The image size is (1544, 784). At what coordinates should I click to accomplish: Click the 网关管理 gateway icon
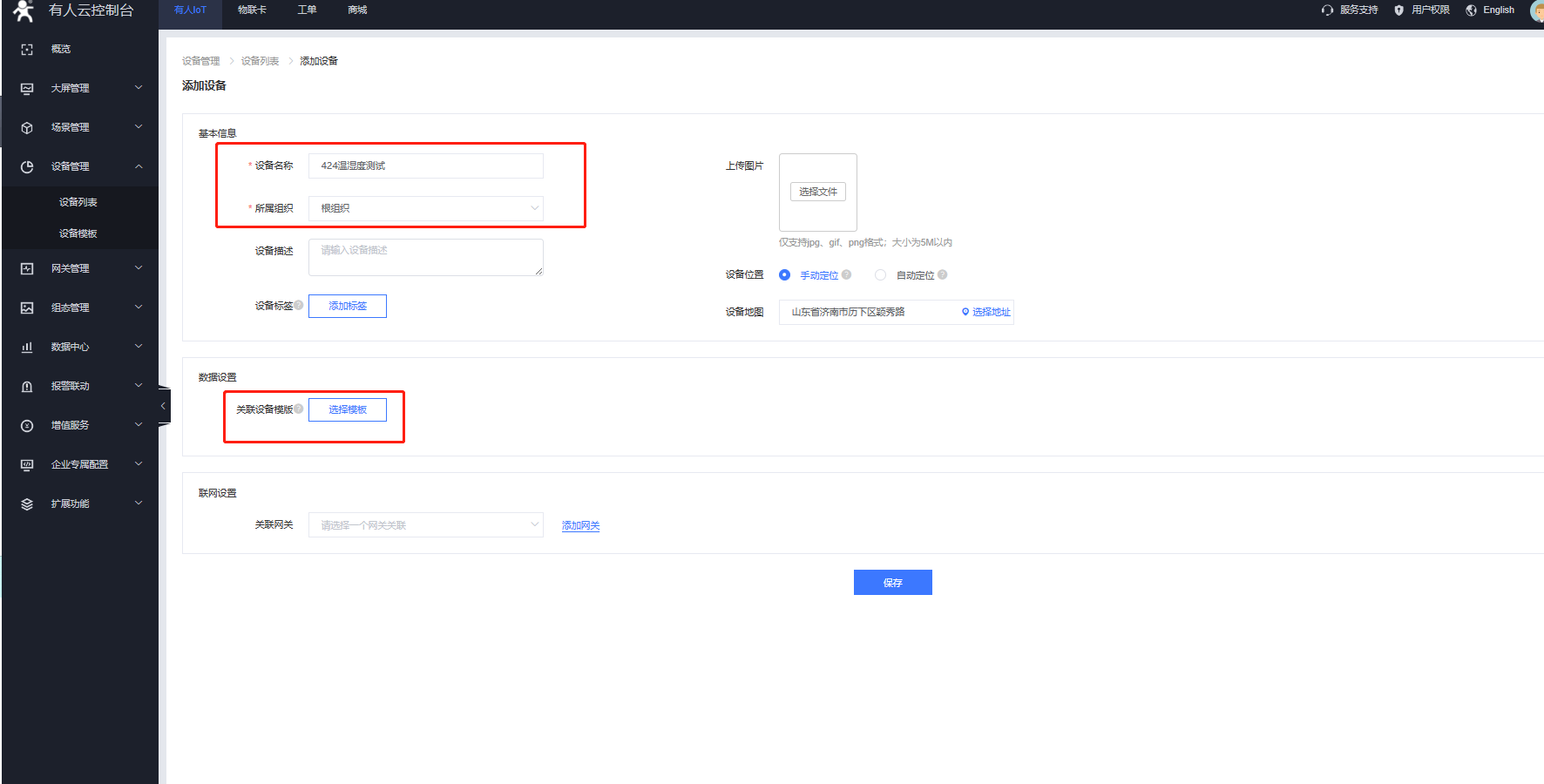27,269
